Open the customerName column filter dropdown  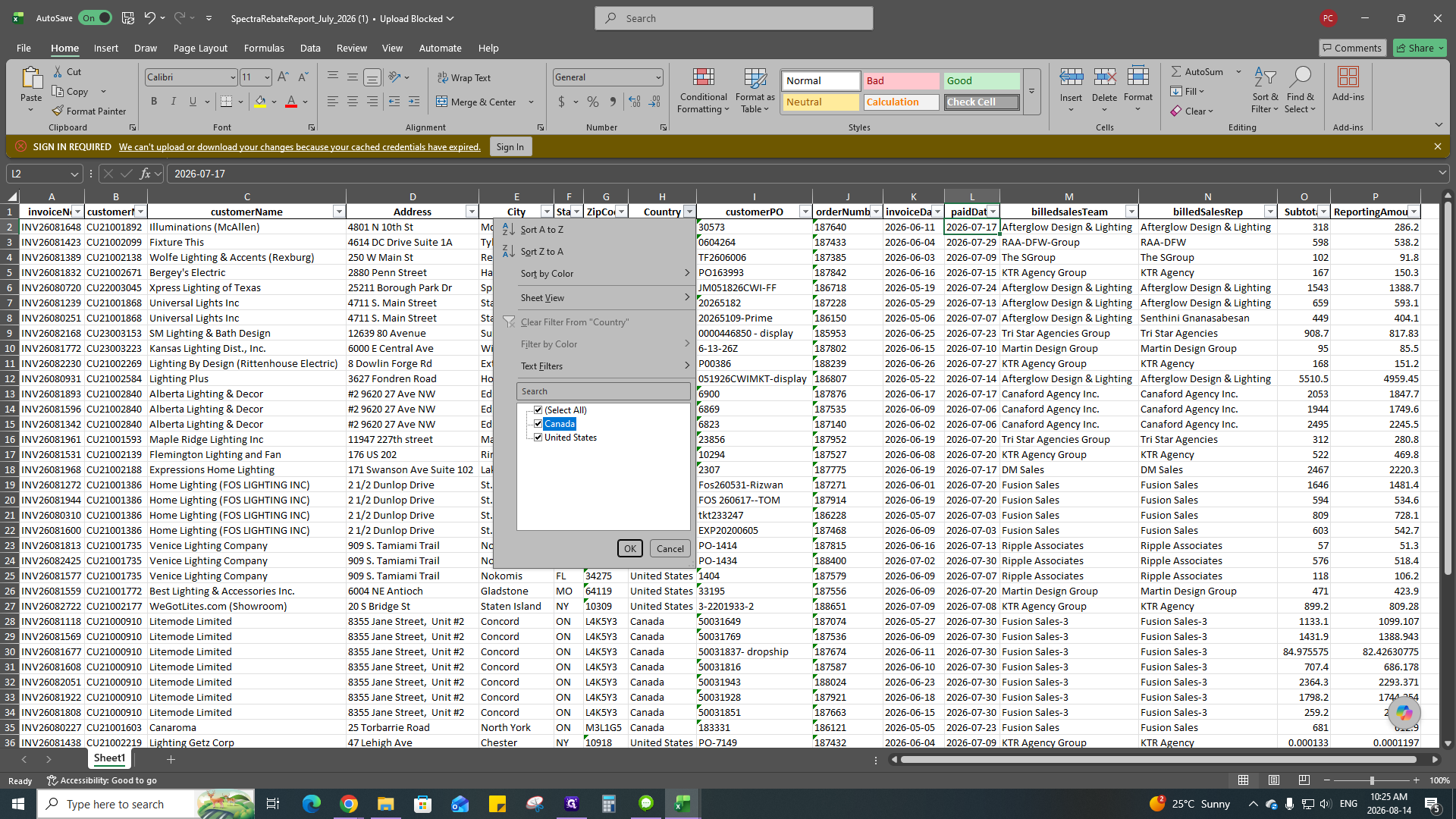pyautogui.click(x=339, y=212)
